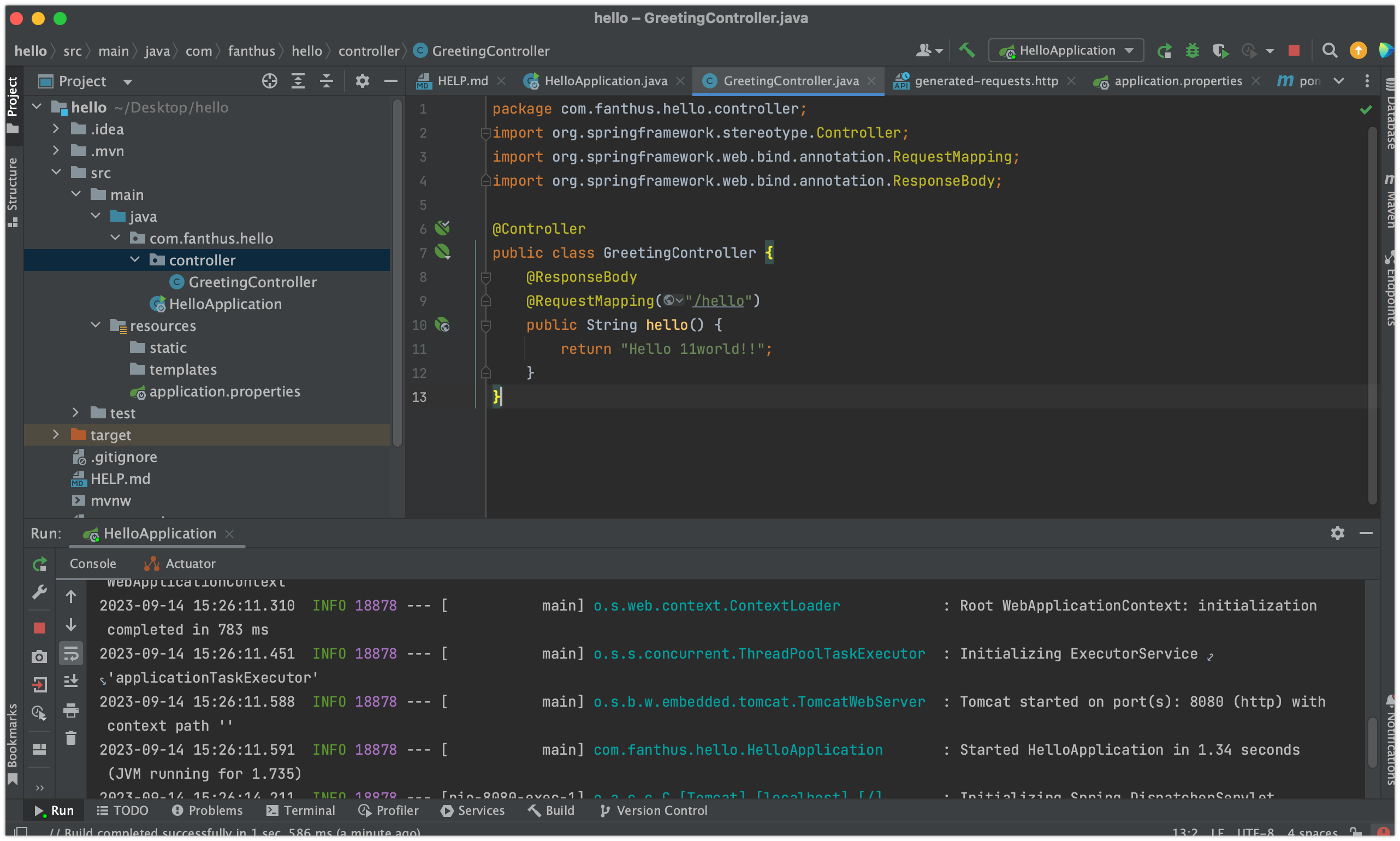Clear console with the trash icon
Image resolution: width=1400 pixels, height=841 pixels.
coord(71,738)
